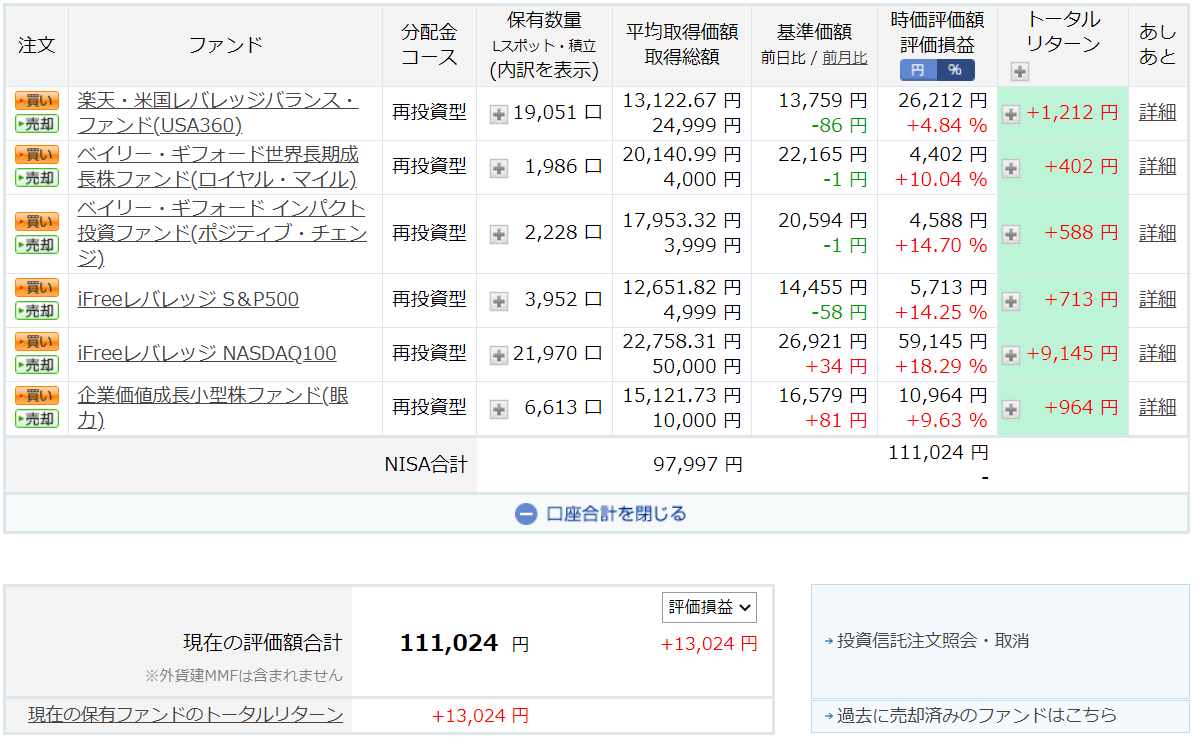This screenshot has width=1195, height=739.
Task: Expand total return details for +9,145 円
Action: point(1011,355)
